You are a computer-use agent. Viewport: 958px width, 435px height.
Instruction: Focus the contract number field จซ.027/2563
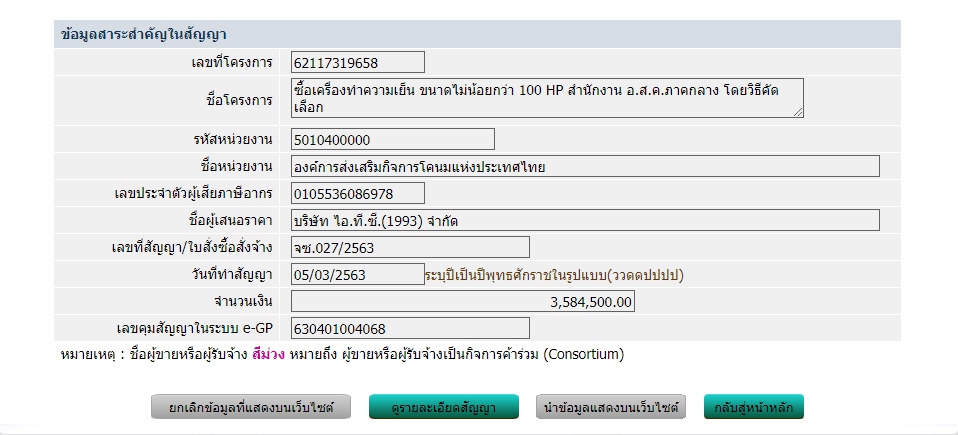point(410,247)
